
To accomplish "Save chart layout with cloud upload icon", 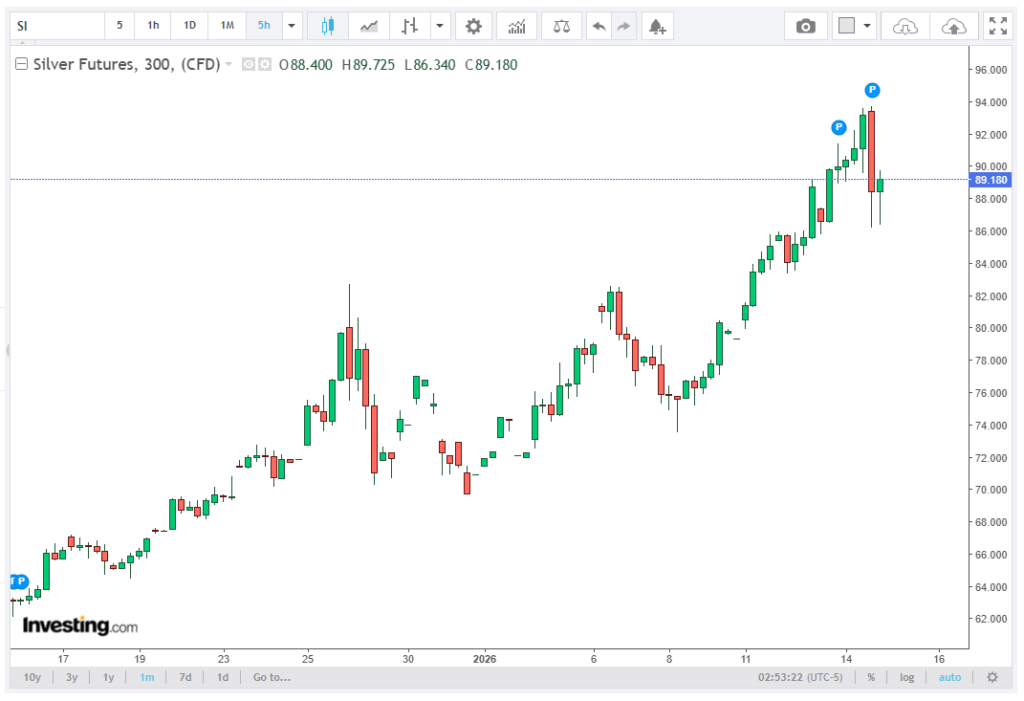I will (954, 26).
